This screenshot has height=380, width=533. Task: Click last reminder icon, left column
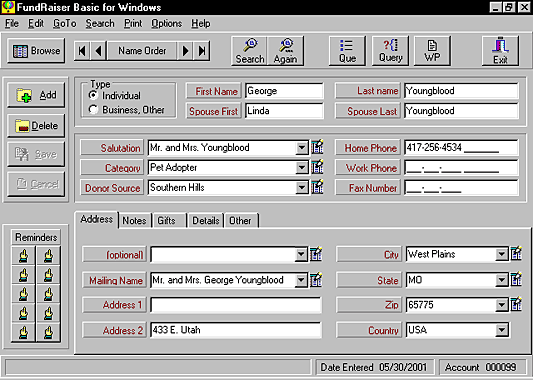pos(23,332)
